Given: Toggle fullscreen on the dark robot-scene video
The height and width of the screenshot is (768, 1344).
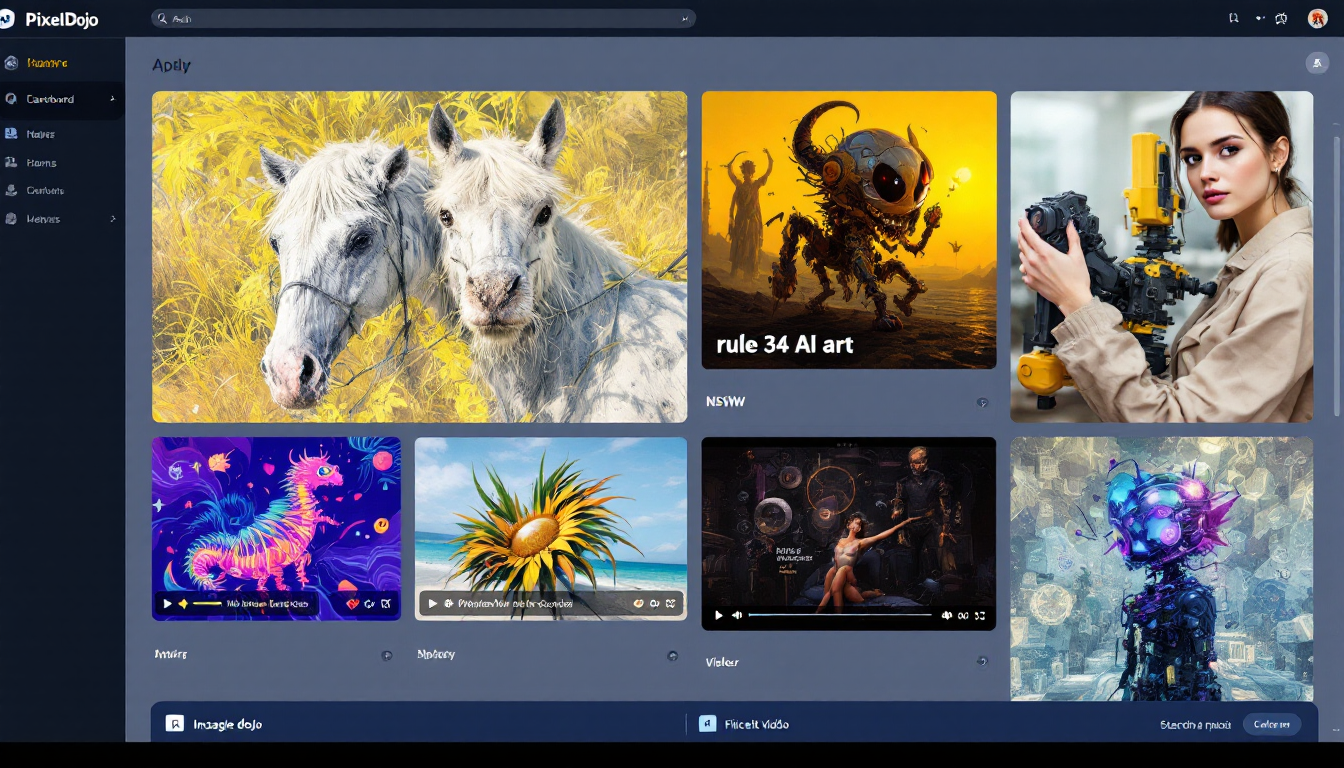Looking at the screenshot, I should [x=980, y=616].
